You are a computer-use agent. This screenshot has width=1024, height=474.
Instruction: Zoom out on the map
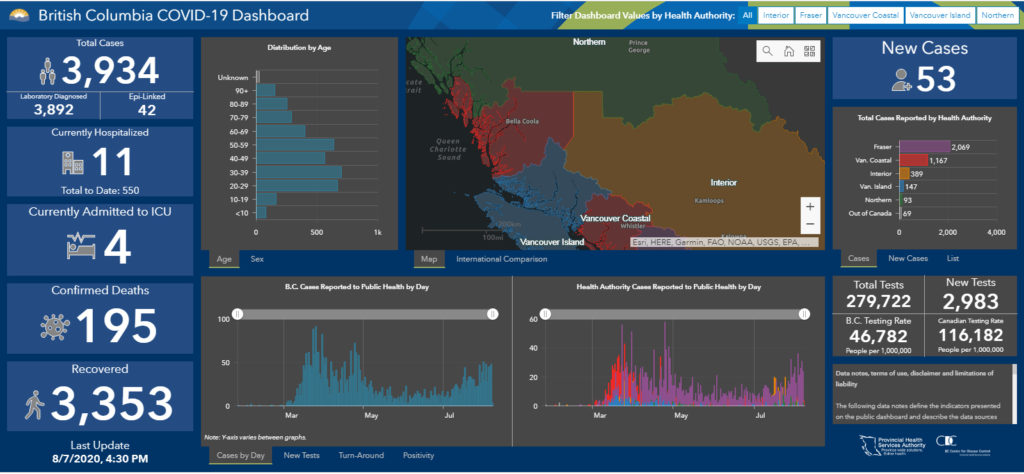tap(809, 225)
